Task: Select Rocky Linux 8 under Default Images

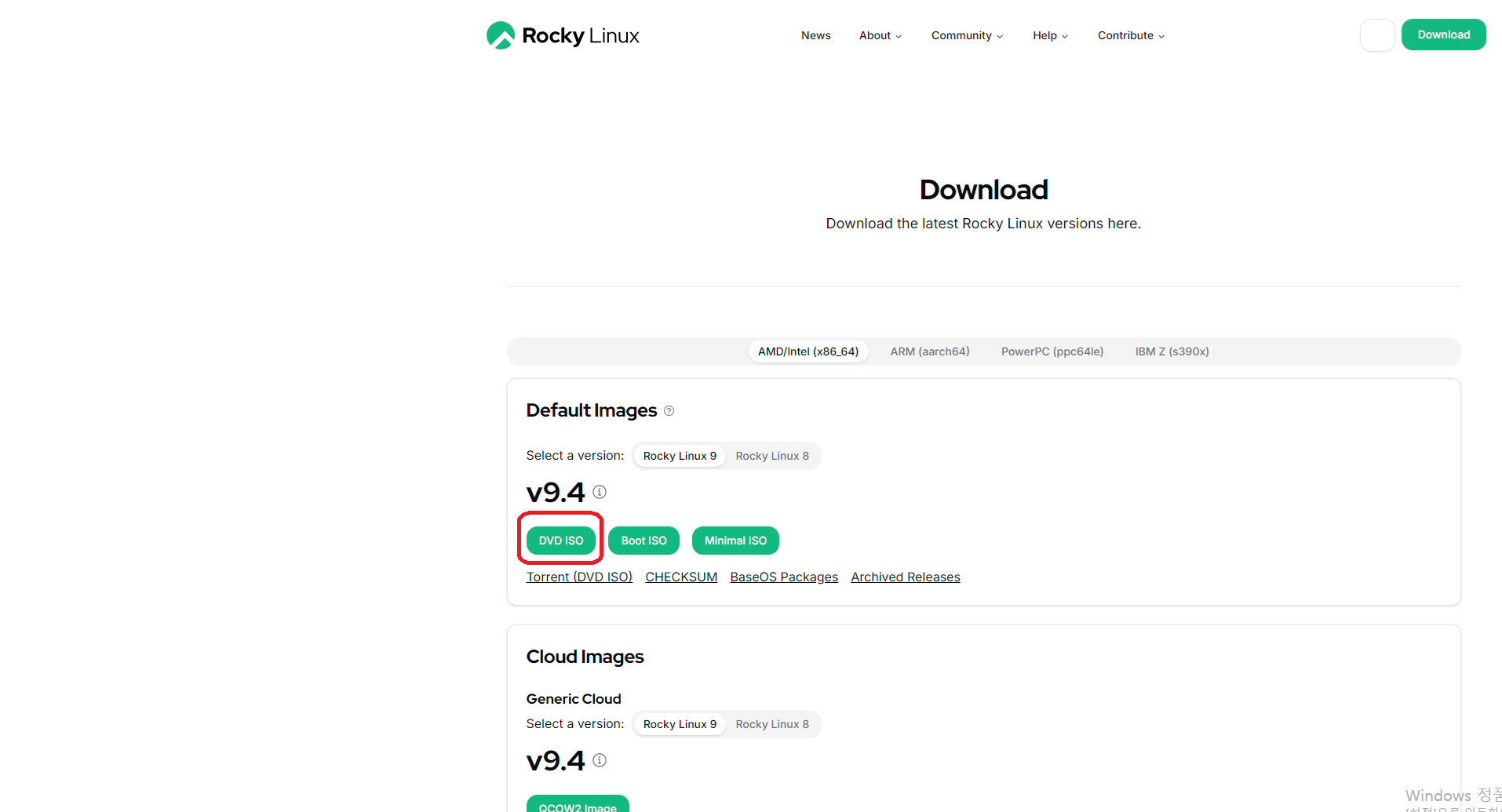Action: [772, 456]
